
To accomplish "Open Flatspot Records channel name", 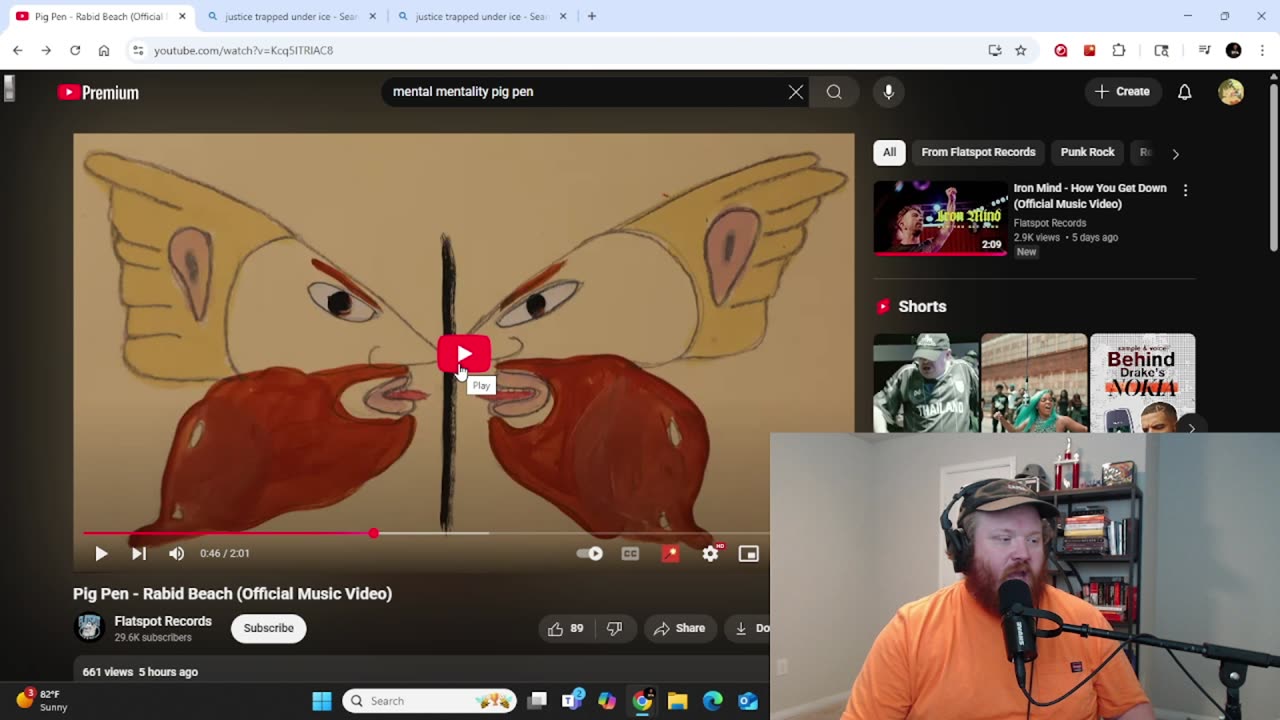I will tap(163, 621).
